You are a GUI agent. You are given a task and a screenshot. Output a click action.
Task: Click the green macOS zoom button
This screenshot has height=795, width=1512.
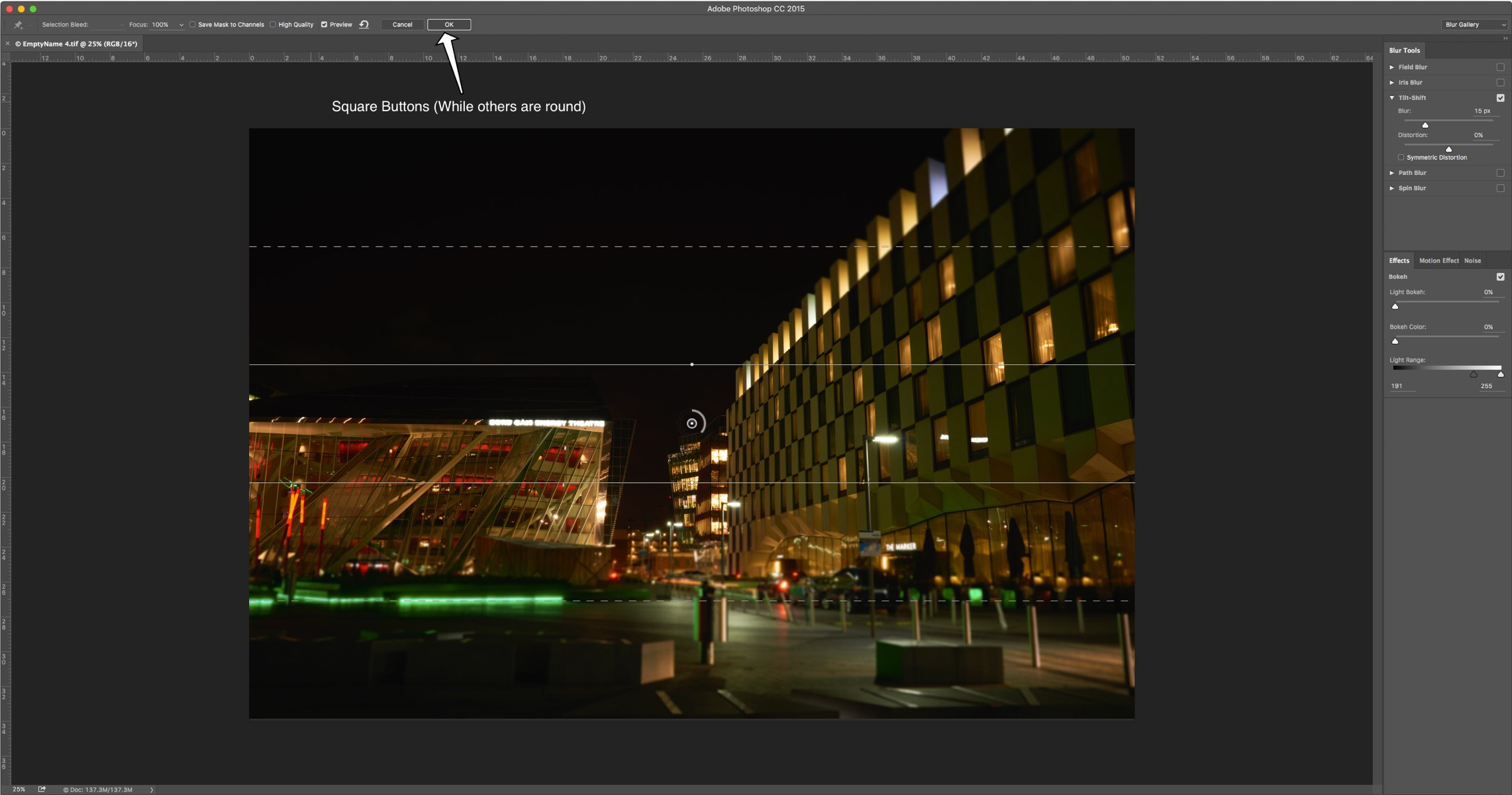(33, 9)
